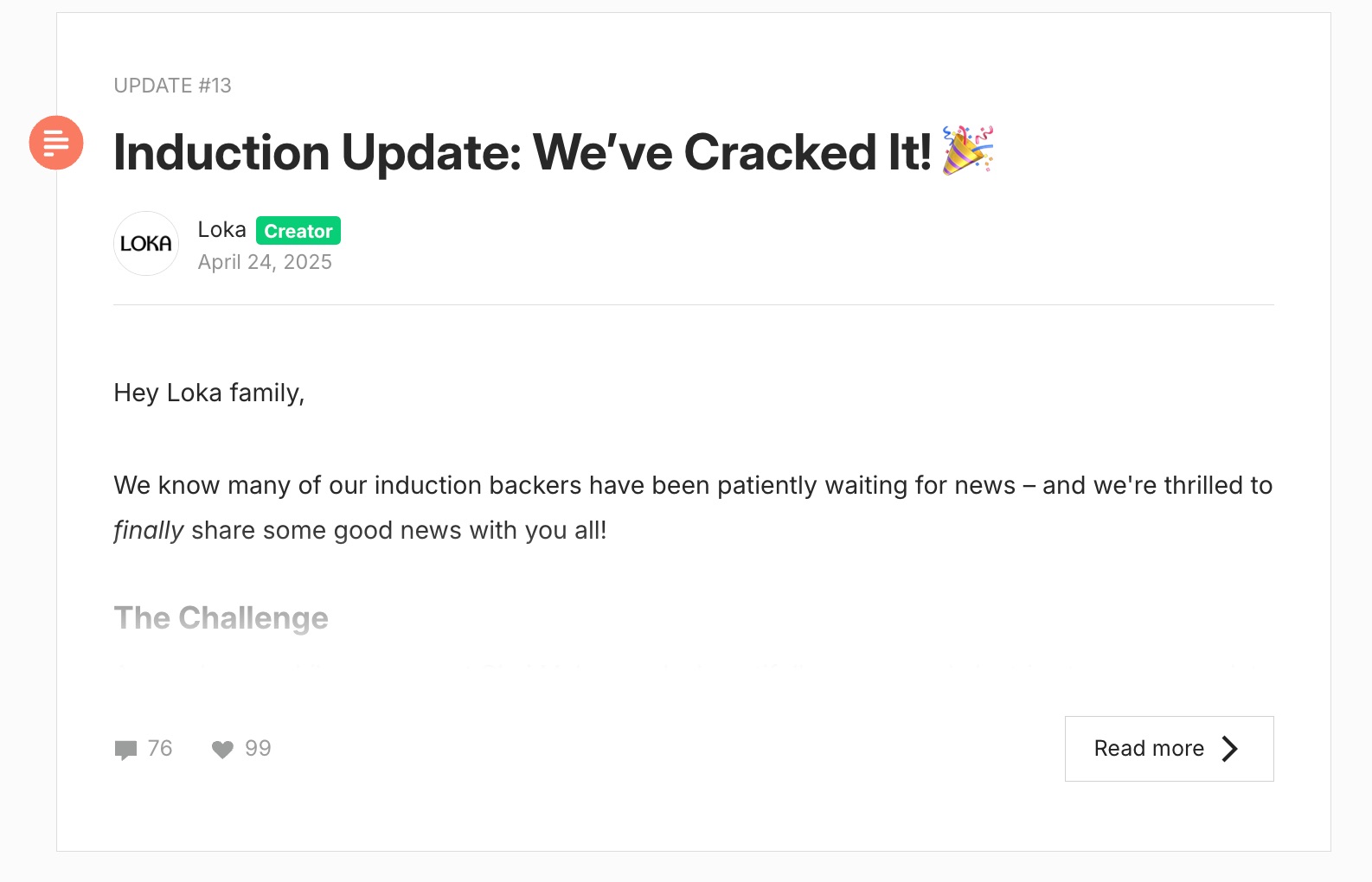Click the chevron arrow in Read more
This screenshot has height=882, width=1372.
click(1230, 749)
